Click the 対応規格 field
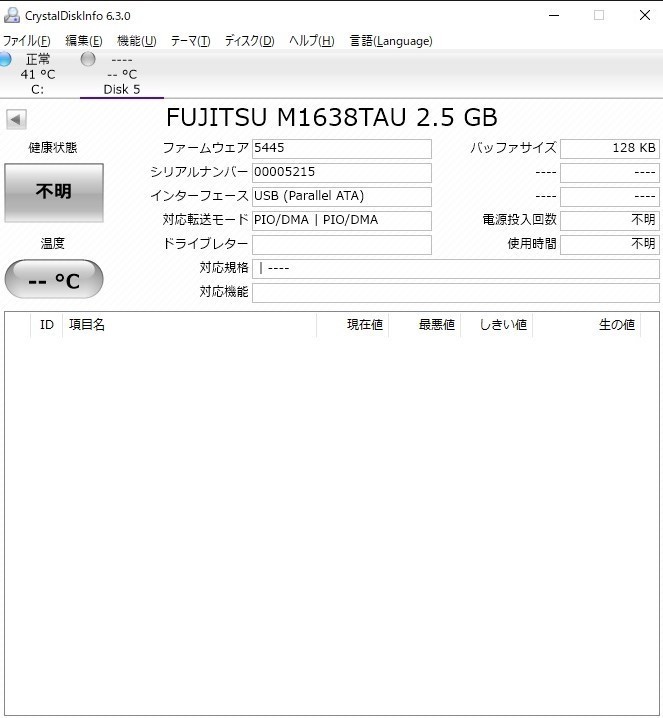 coord(456,268)
